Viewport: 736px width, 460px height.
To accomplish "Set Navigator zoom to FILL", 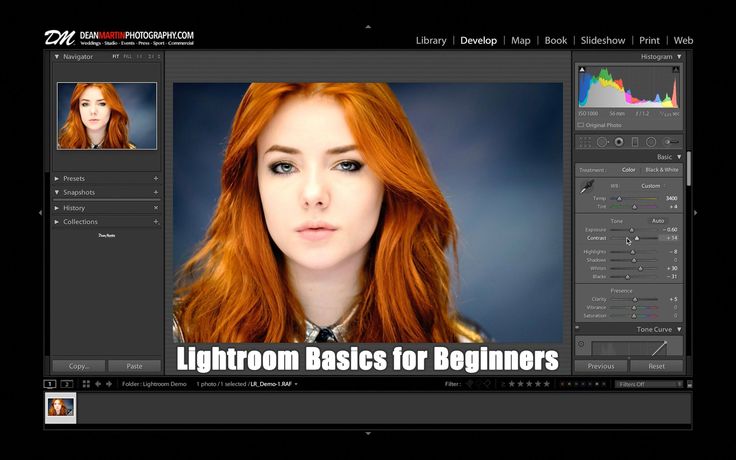I will pos(128,57).
